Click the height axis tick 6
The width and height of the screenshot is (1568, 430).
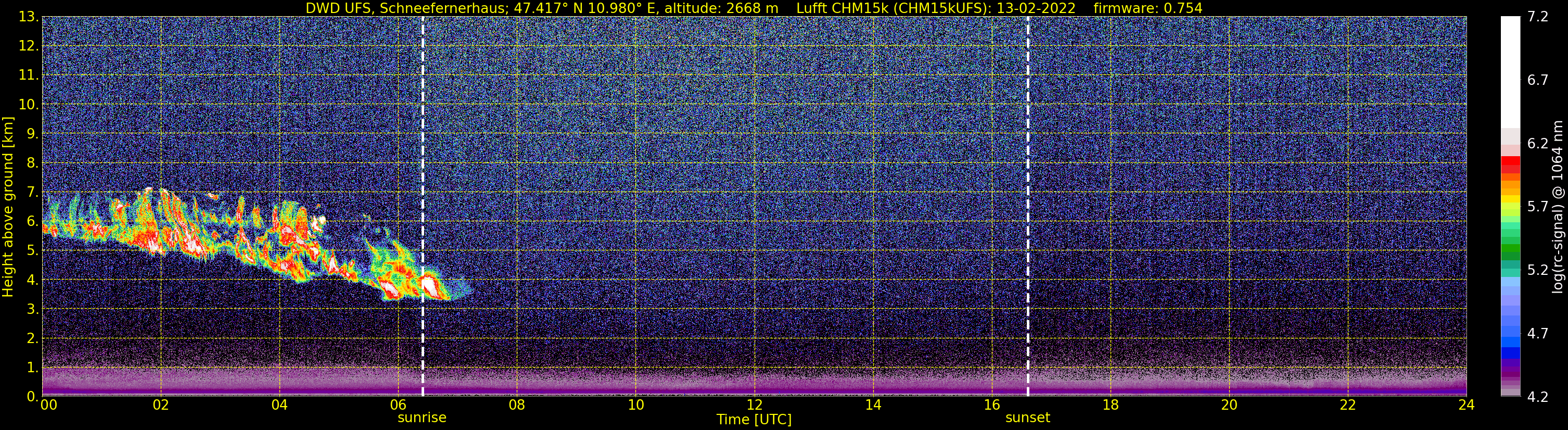coord(32,222)
